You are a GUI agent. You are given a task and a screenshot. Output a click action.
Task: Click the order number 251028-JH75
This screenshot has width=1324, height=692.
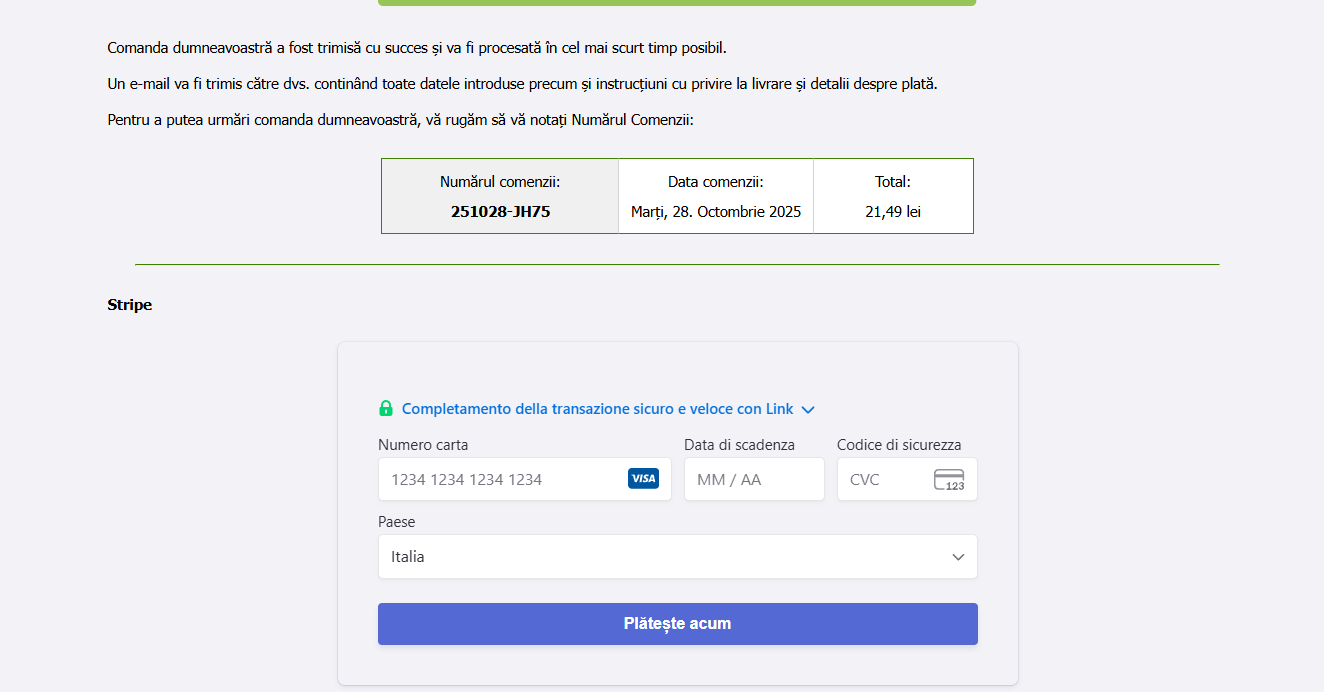[500, 212]
